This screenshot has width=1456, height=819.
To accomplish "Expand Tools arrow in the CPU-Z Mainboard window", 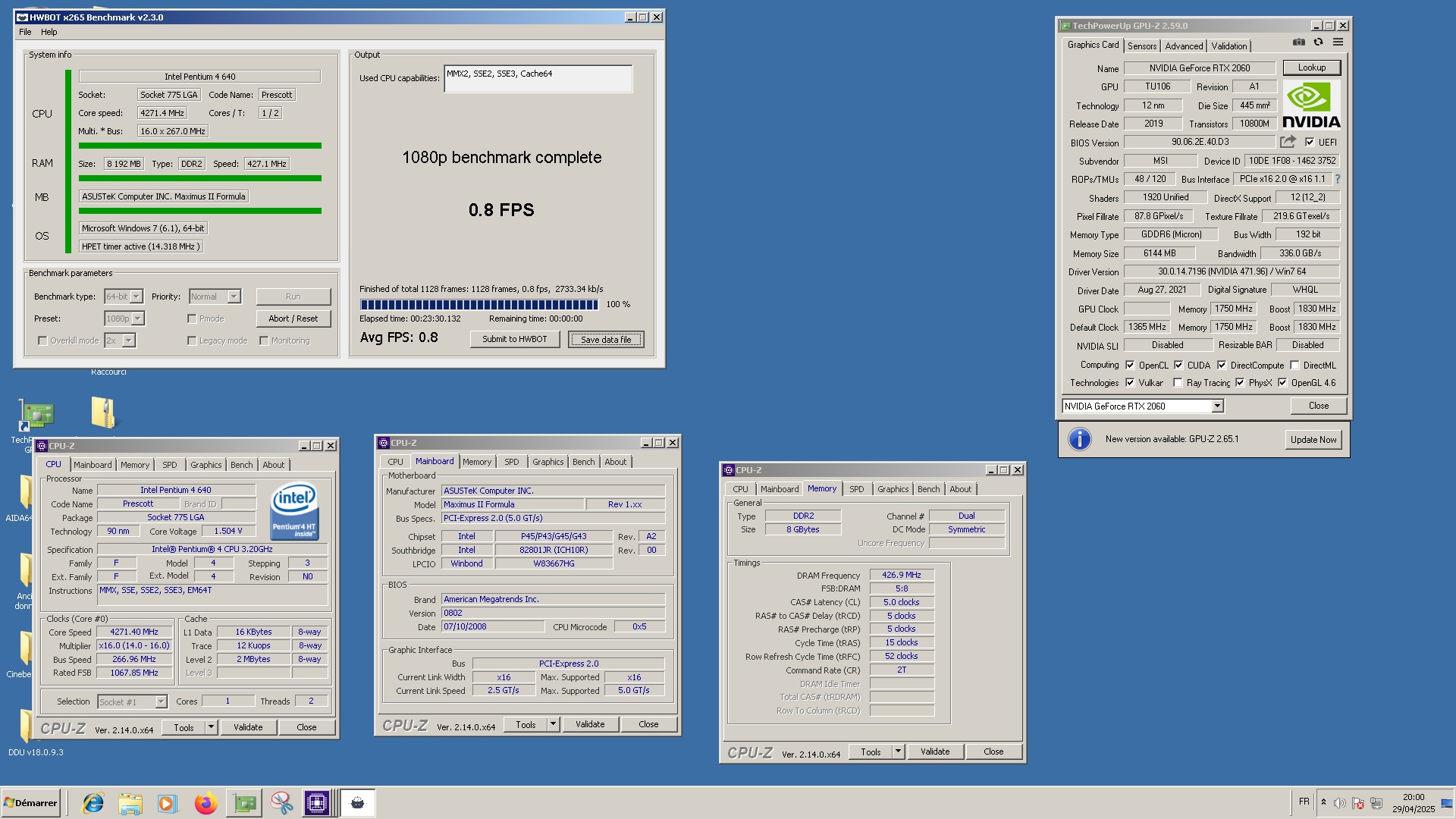I will [x=553, y=724].
